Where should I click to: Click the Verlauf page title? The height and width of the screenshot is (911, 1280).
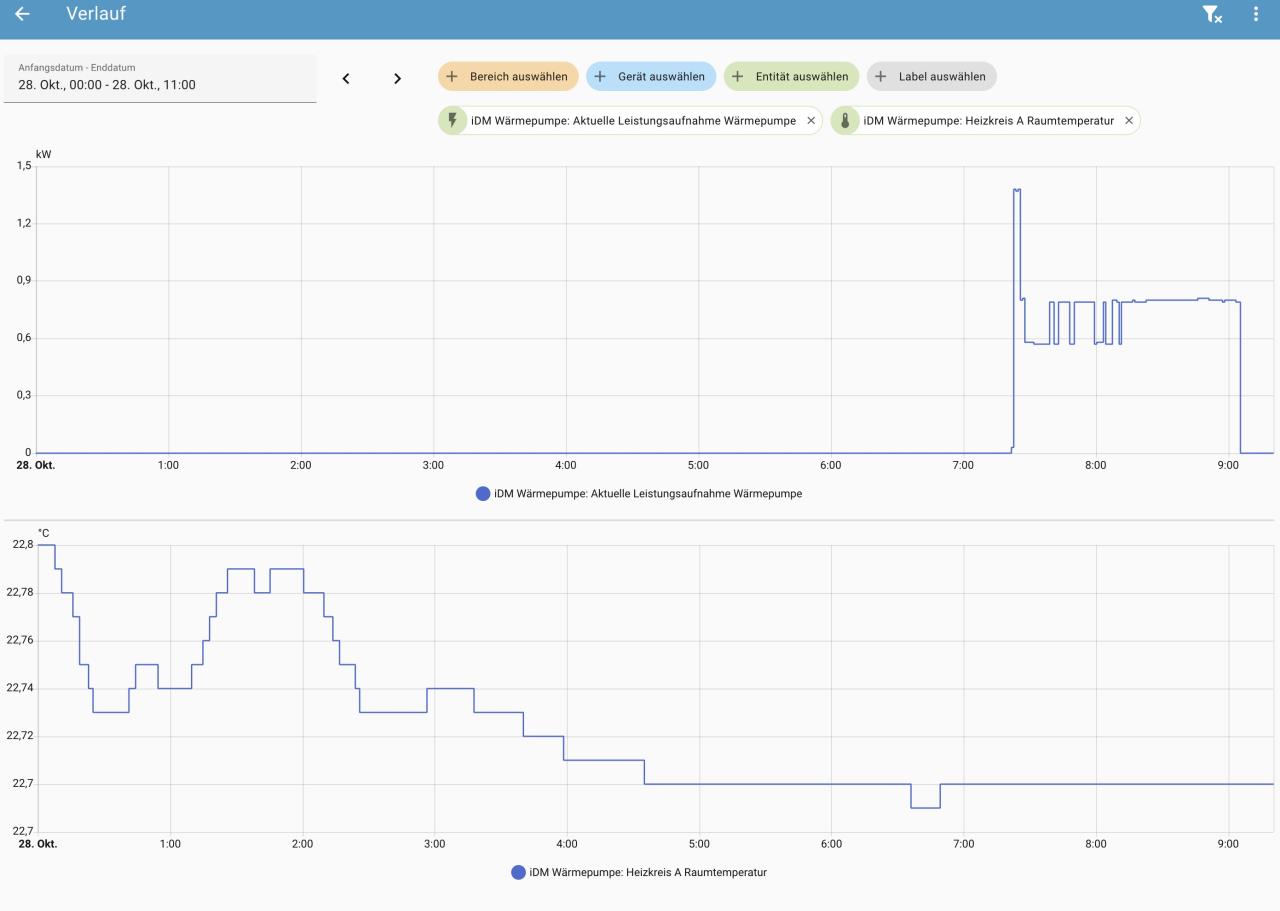point(96,14)
